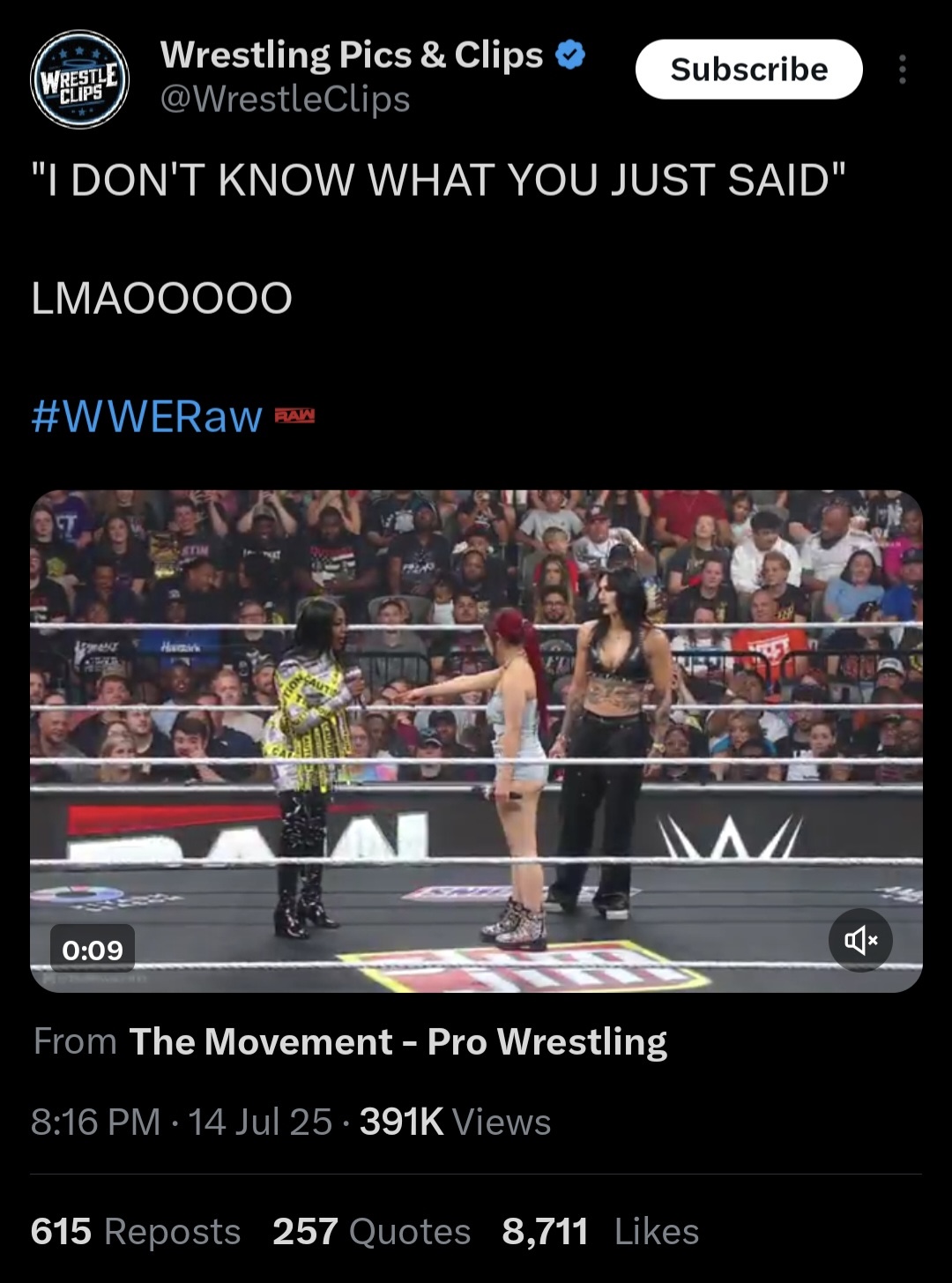Unmute the video with the speaker icon
The image size is (952, 1283).
tap(860, 940)
